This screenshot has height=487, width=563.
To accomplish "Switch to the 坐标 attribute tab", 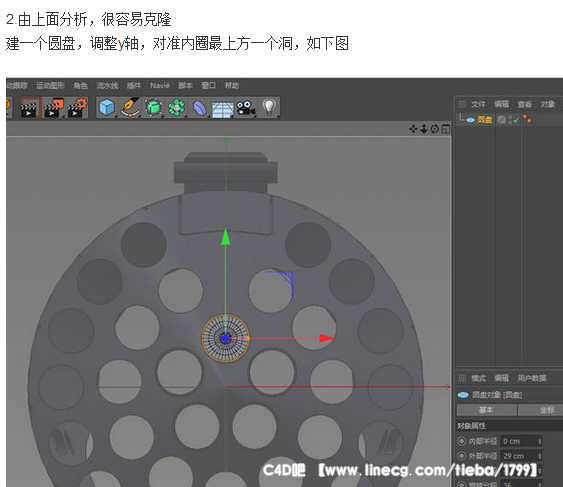I will (540, 410).
